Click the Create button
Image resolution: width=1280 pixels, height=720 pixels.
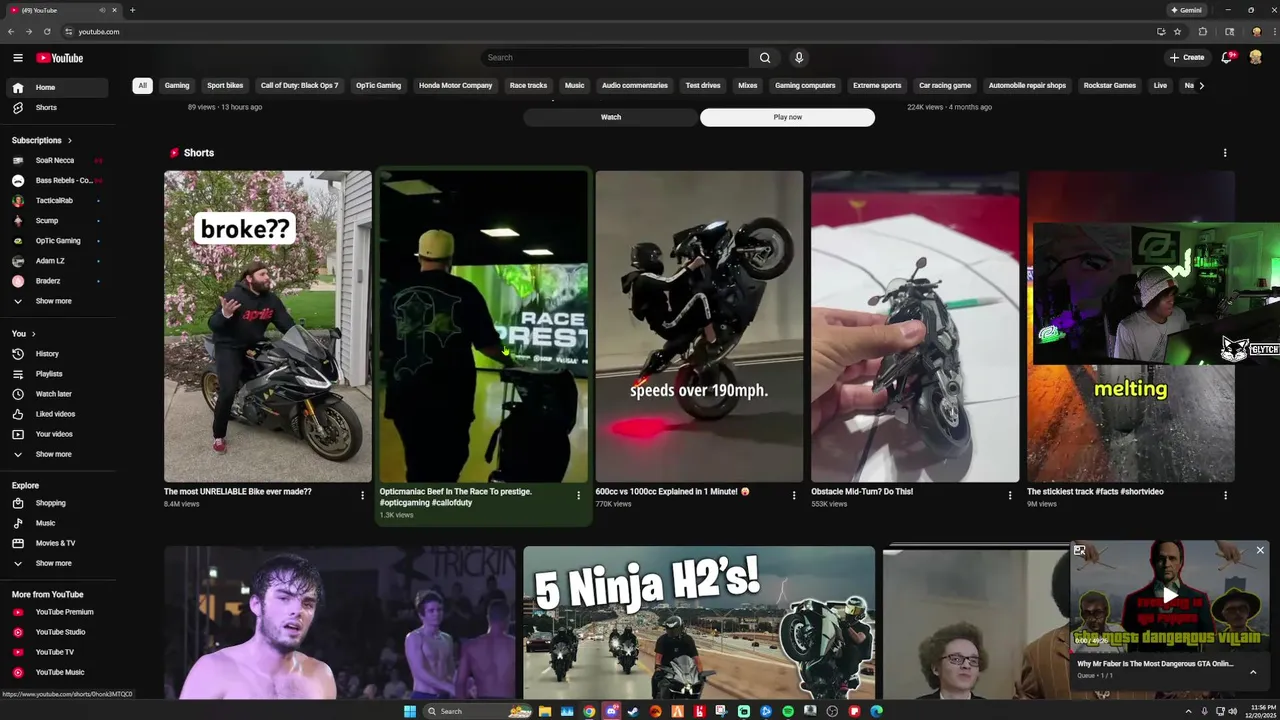tap(1187, 58)
